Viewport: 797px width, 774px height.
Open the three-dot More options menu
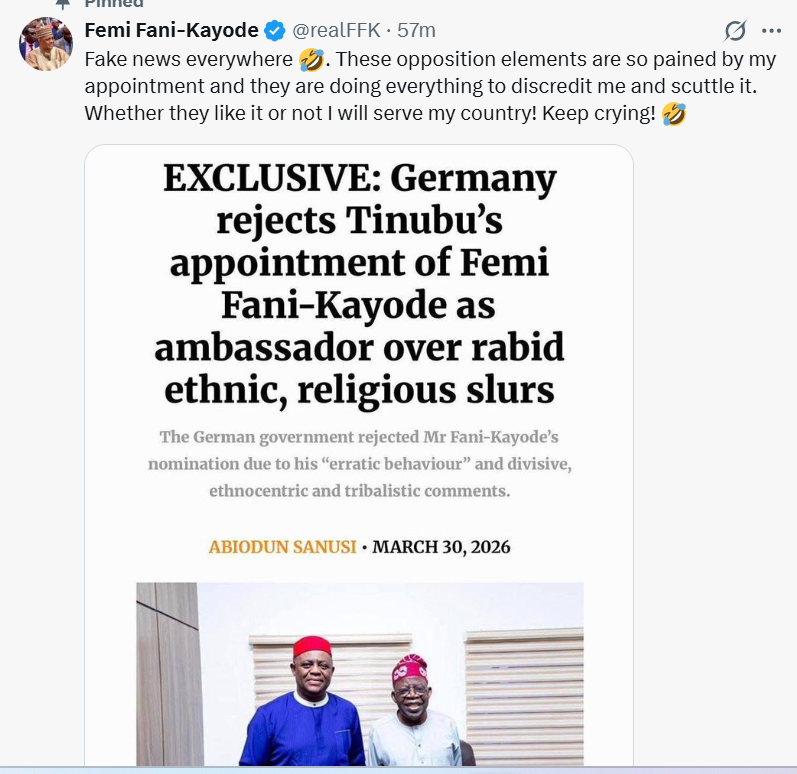[x=771, y=30]
